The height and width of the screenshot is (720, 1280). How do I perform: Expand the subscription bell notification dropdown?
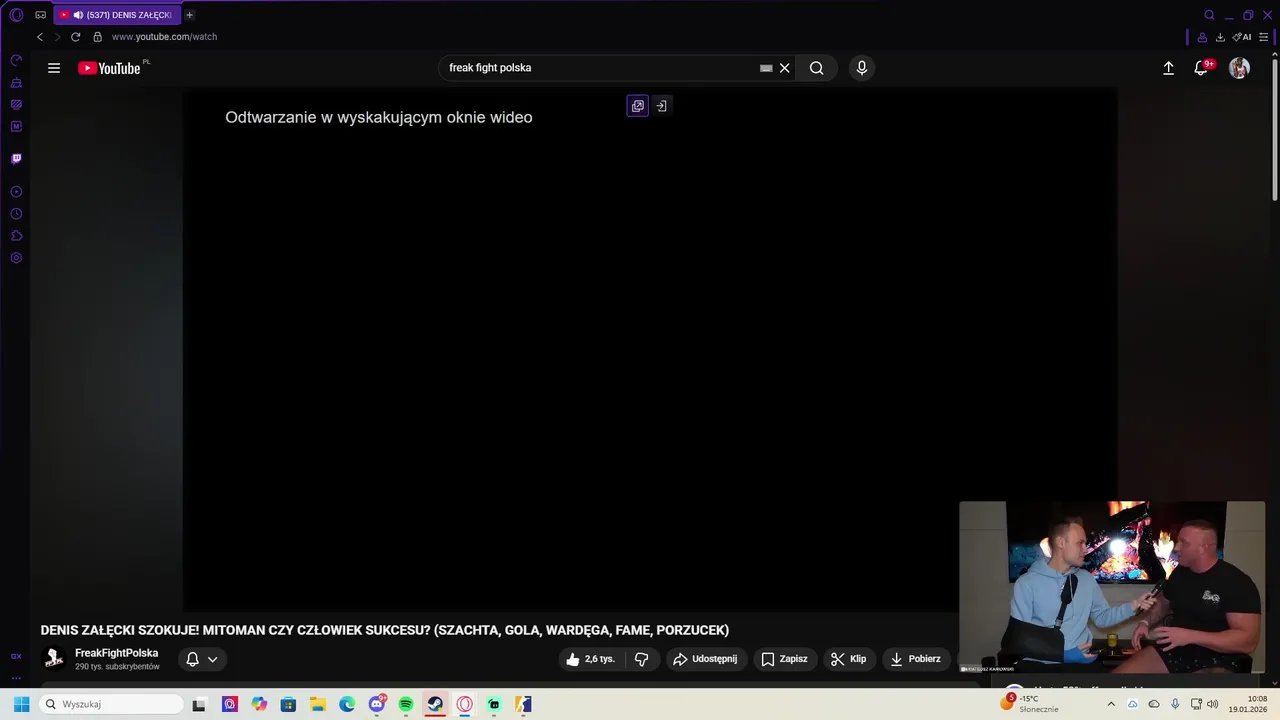click(202, 659)
